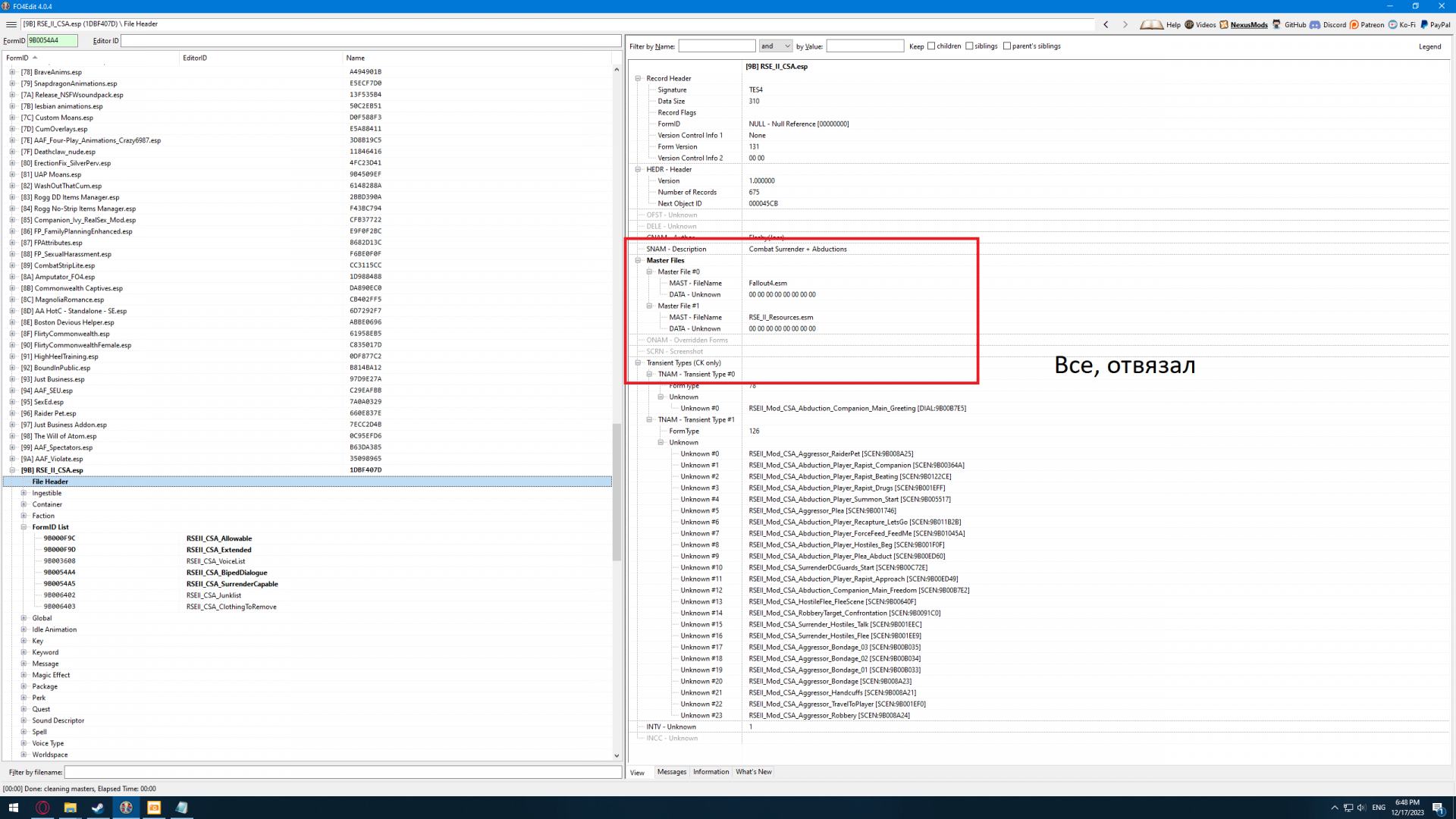
Task: Switch to the Messages tab
Action: point(671,772)
